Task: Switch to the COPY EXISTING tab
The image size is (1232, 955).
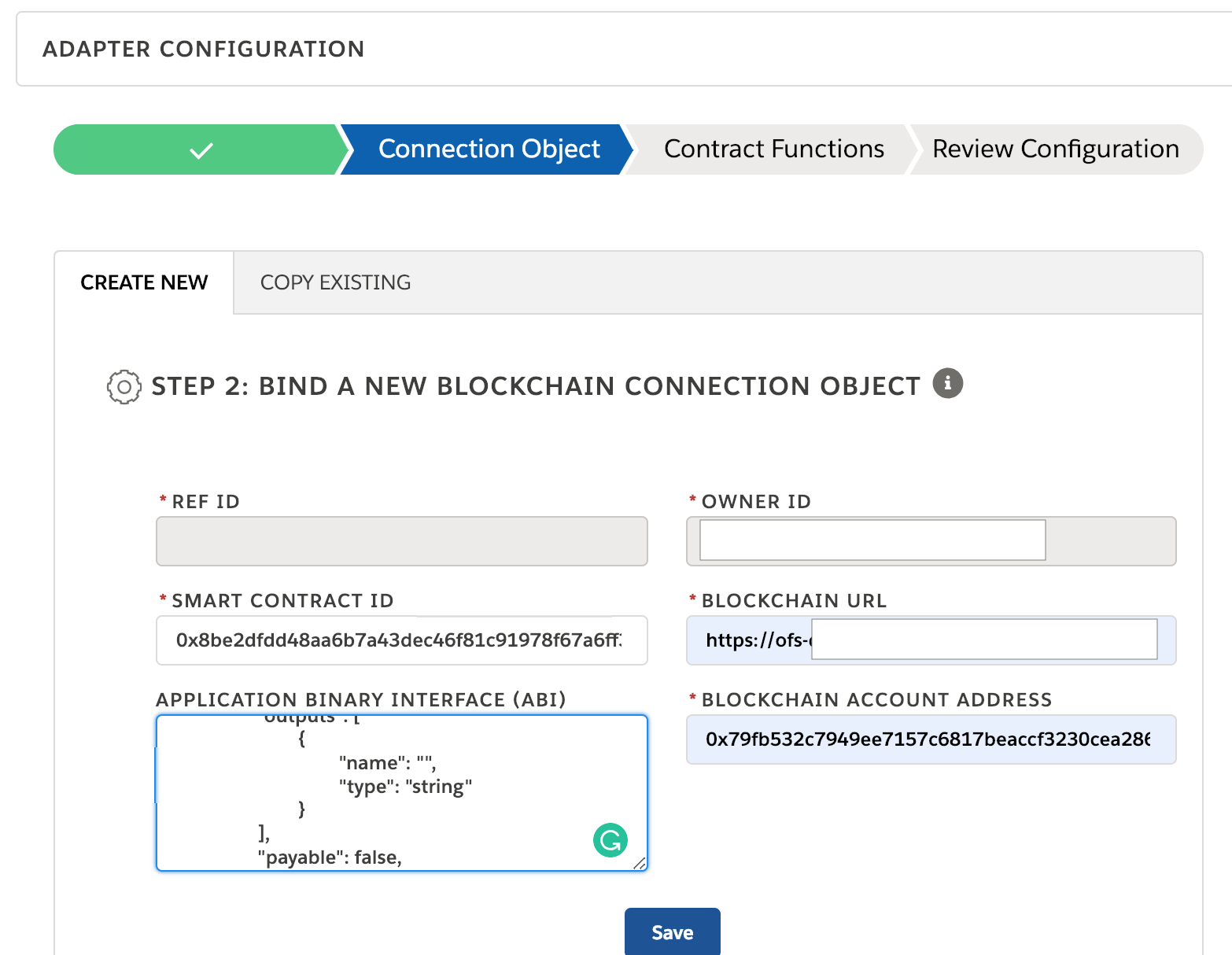Action: (x=336, y=282)
